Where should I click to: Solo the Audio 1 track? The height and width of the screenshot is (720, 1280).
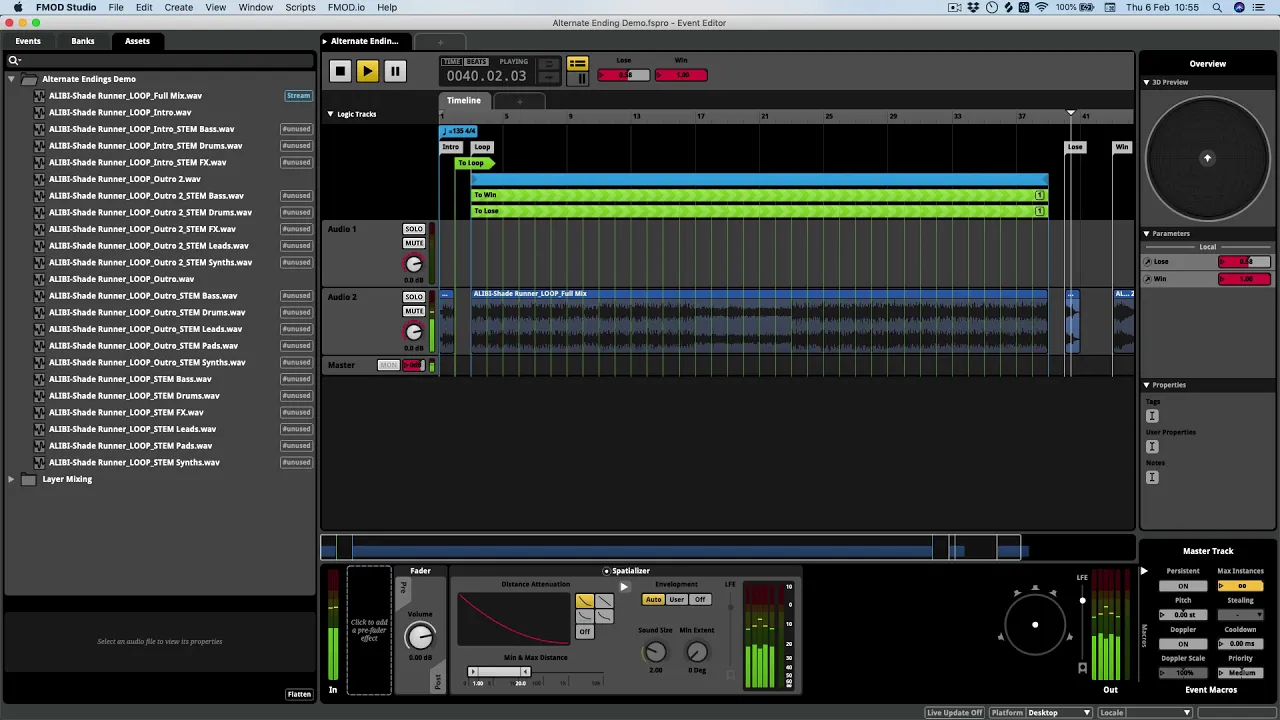coord(414,229)
